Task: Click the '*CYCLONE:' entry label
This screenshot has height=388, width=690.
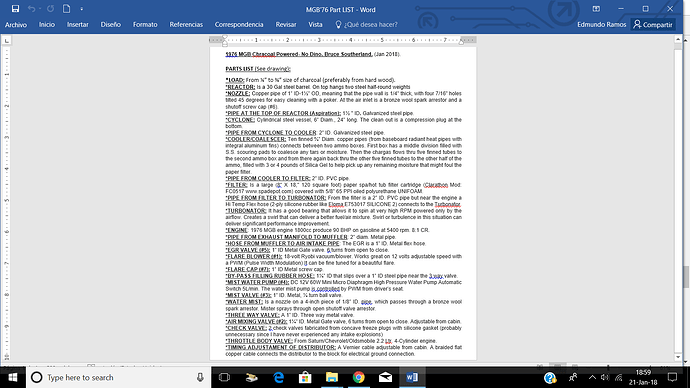Action: pos(240,120)
